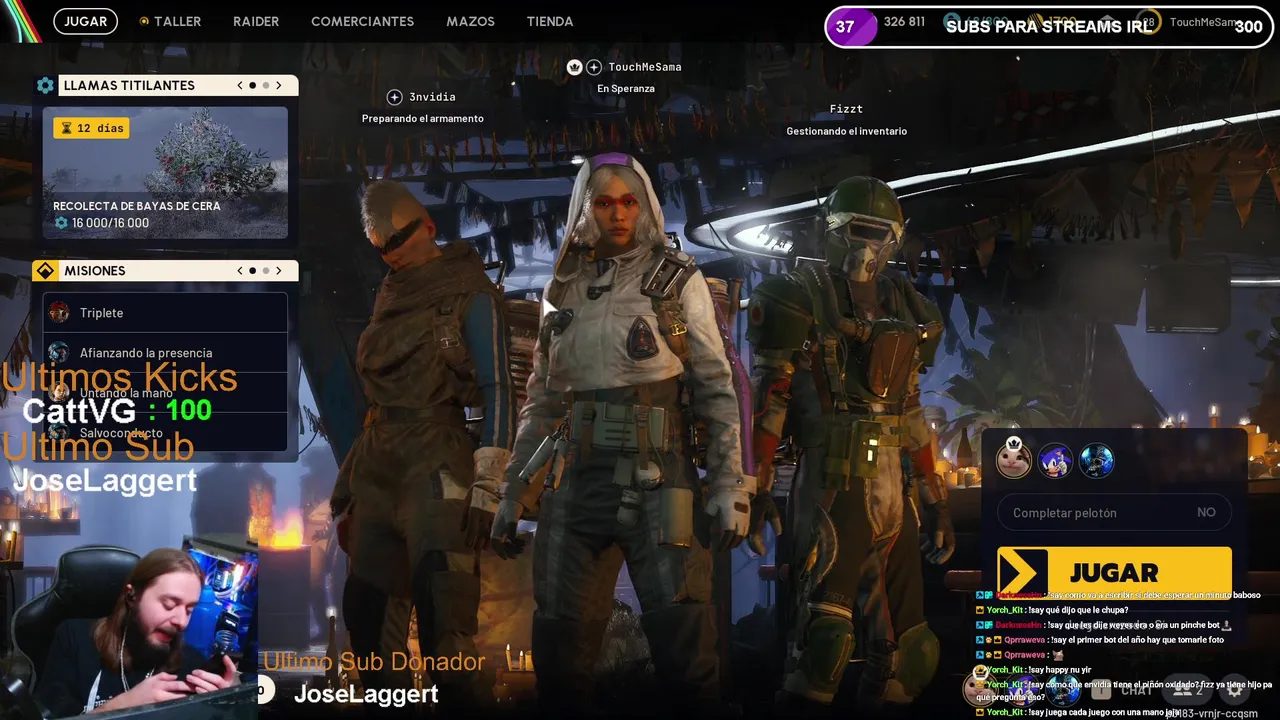Viewport: 1280px width, 720px height.
Task: Select the Fizzt player name
Action: pos(846,109)
